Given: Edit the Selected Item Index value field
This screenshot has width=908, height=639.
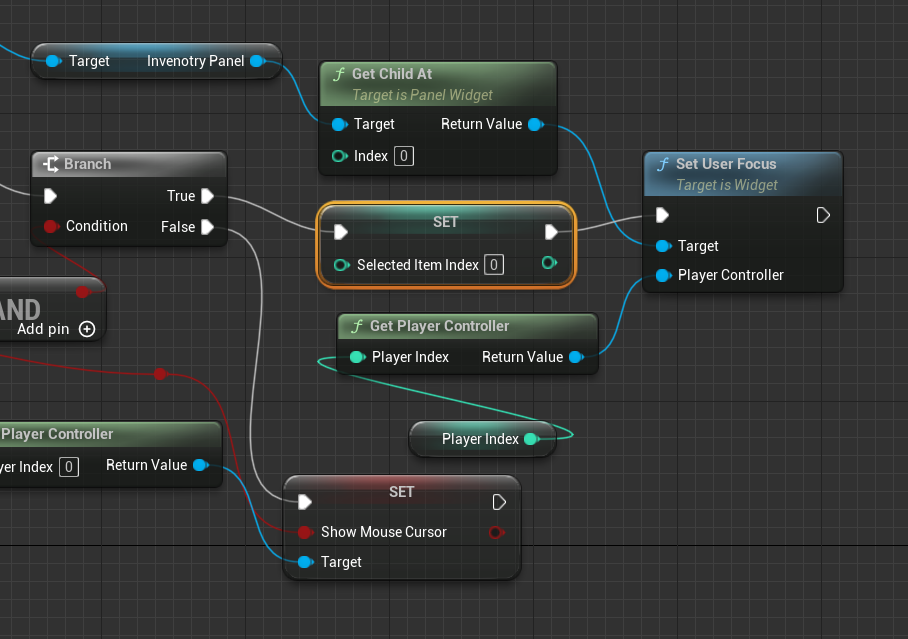Looking at the screenshot, I should pyautogui.click(x=494, y=265).
